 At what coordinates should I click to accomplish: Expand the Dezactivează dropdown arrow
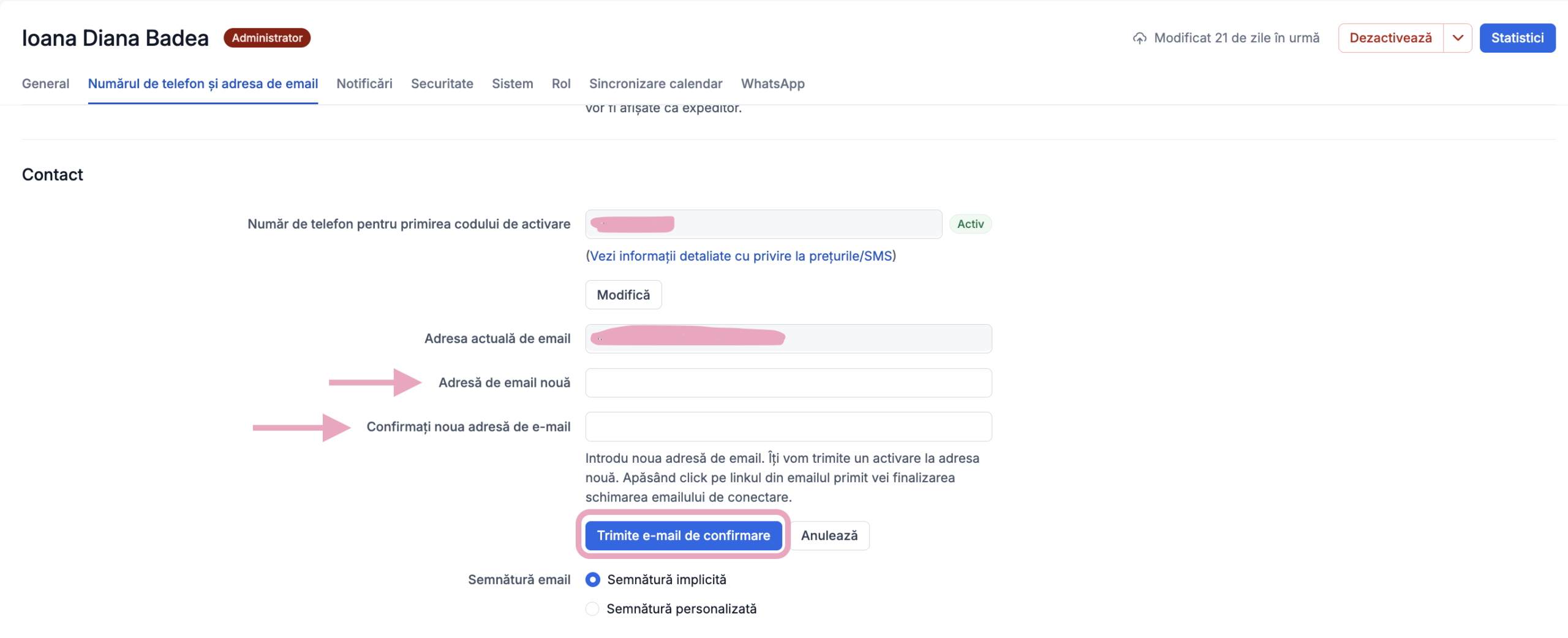coord(1457,38)
